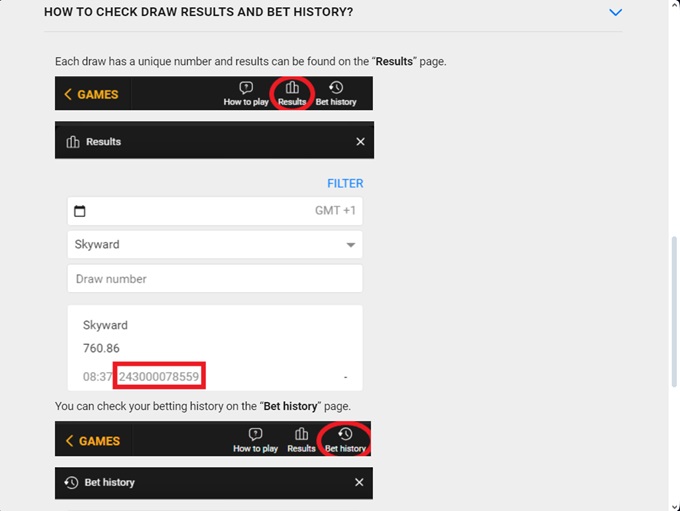The height and width of the screenshot is (511, 680).
Task: Click the Results panel header icon
Action: 73,142
